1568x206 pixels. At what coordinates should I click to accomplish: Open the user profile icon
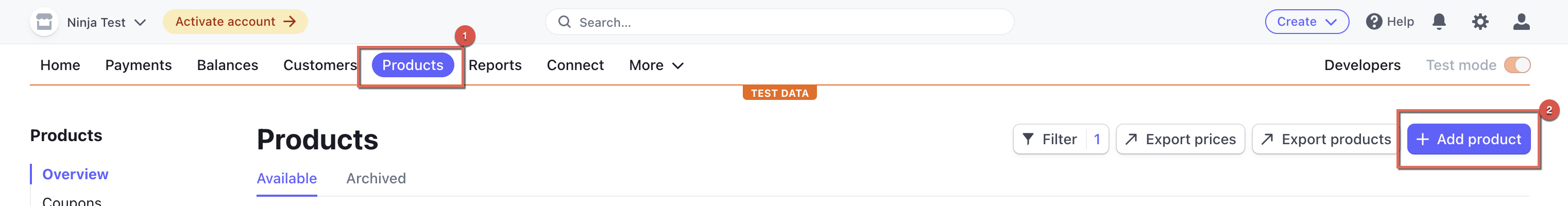pos(1521,22)
